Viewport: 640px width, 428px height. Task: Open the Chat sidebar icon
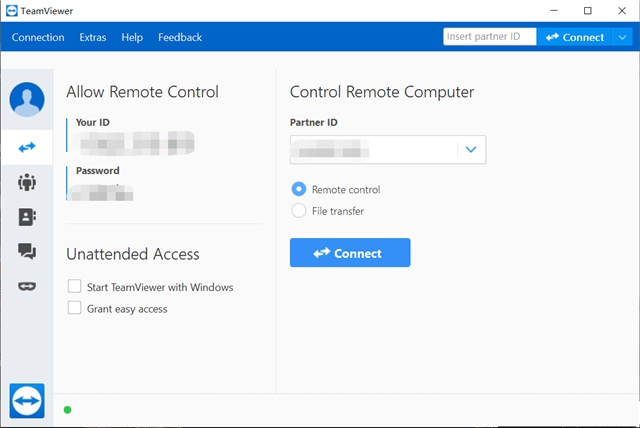pos(27,251)
